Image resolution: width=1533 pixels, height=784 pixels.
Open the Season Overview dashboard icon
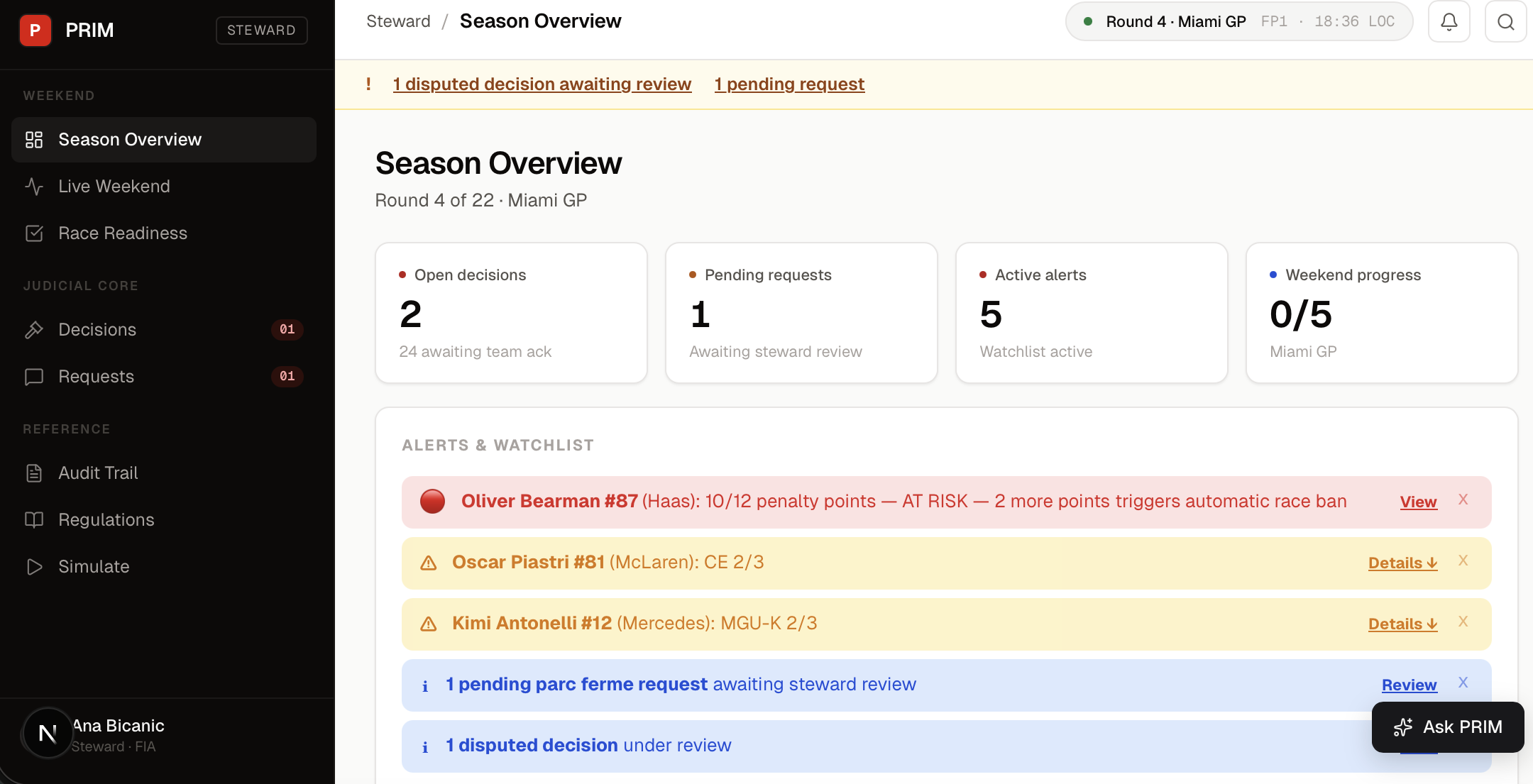(33, 139)
